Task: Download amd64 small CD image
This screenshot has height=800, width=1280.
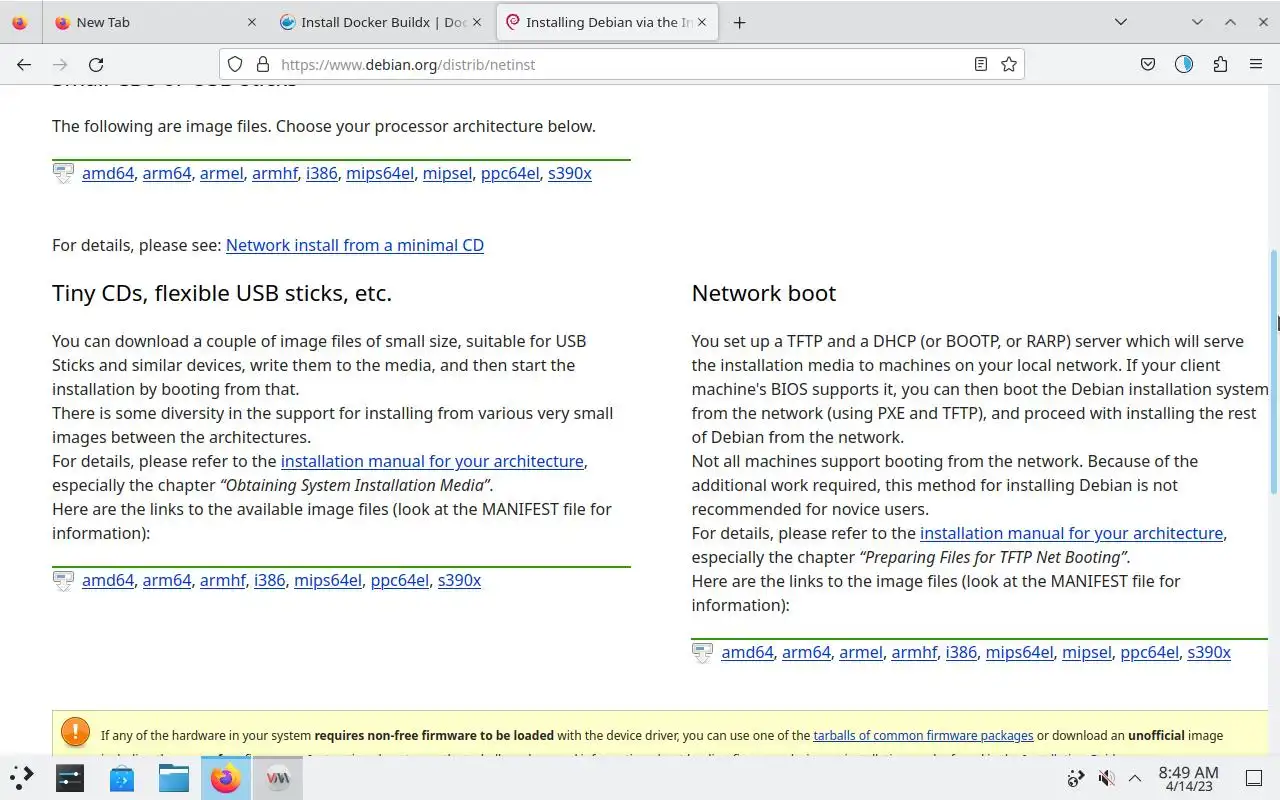Action: (108, 173)
